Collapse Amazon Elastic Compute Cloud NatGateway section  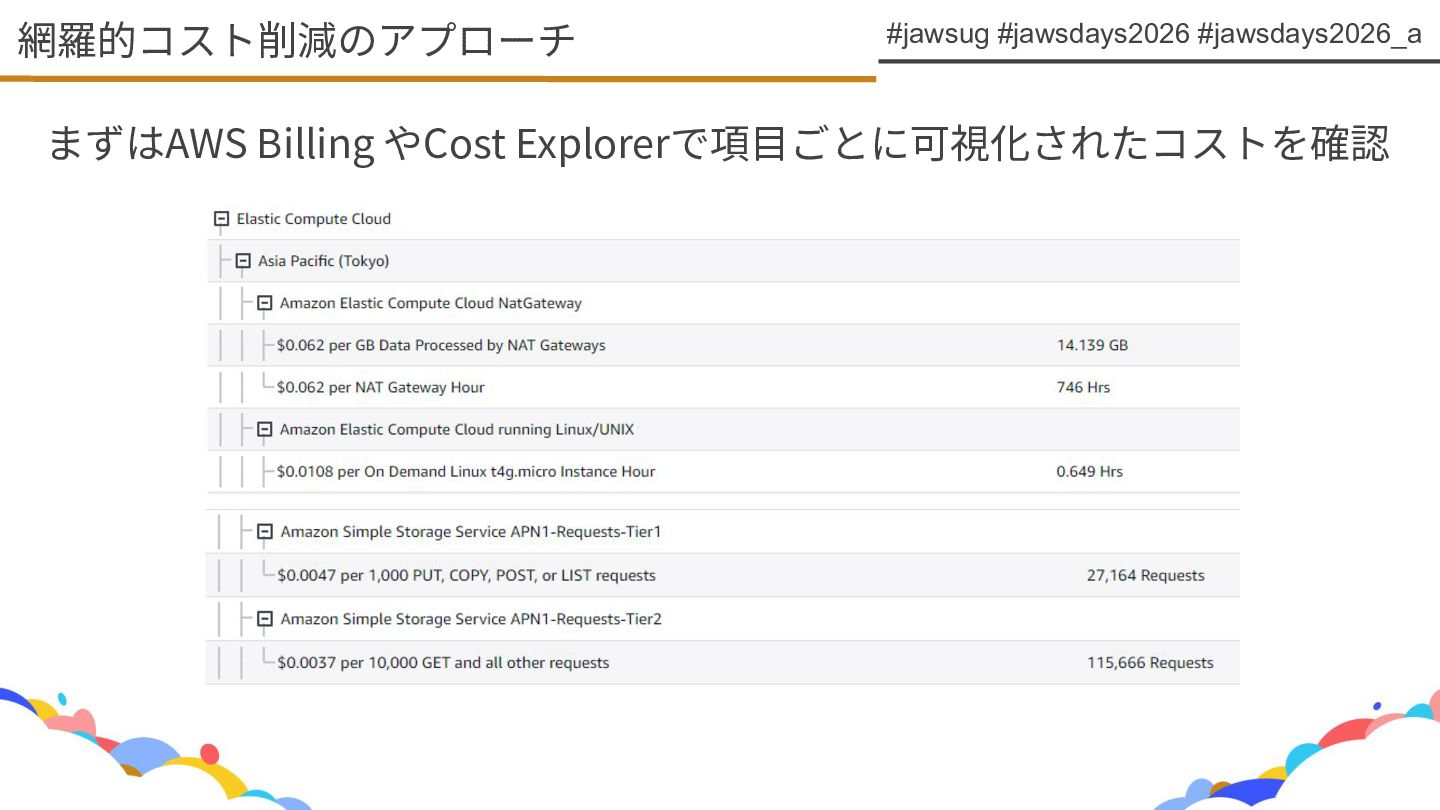[265, 303]
